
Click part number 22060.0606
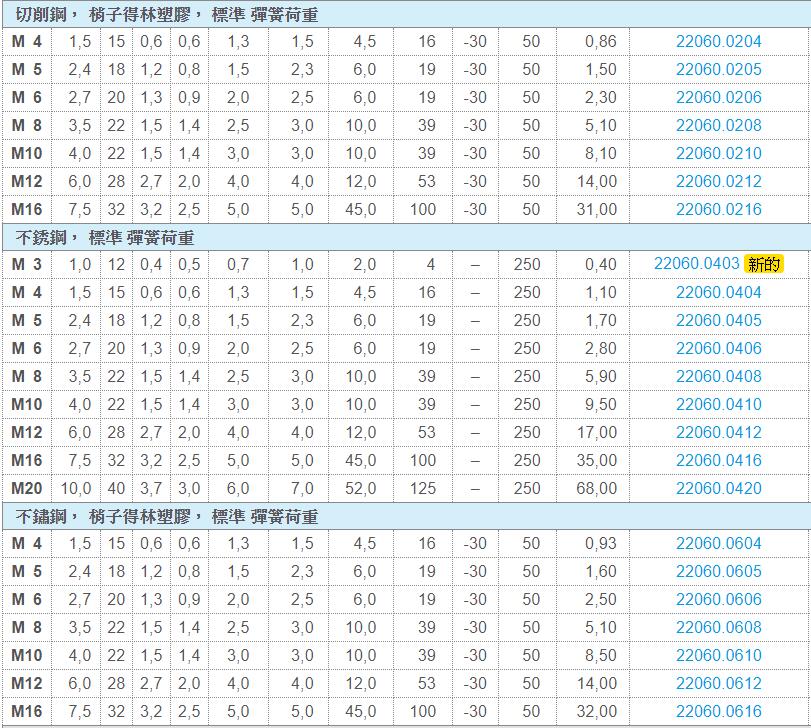coord(718,600)
